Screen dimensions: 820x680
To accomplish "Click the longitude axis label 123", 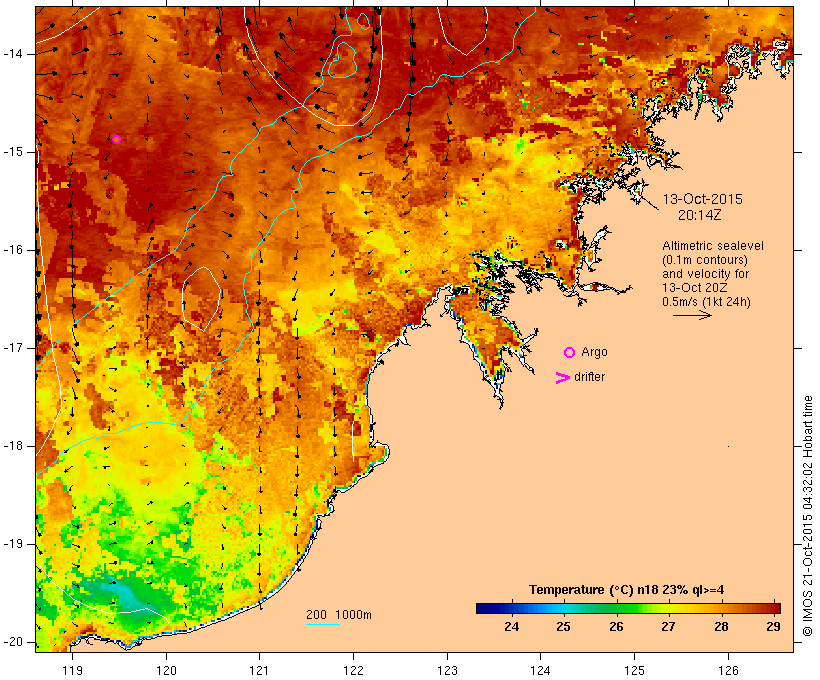I will click(x=447, y=670).
